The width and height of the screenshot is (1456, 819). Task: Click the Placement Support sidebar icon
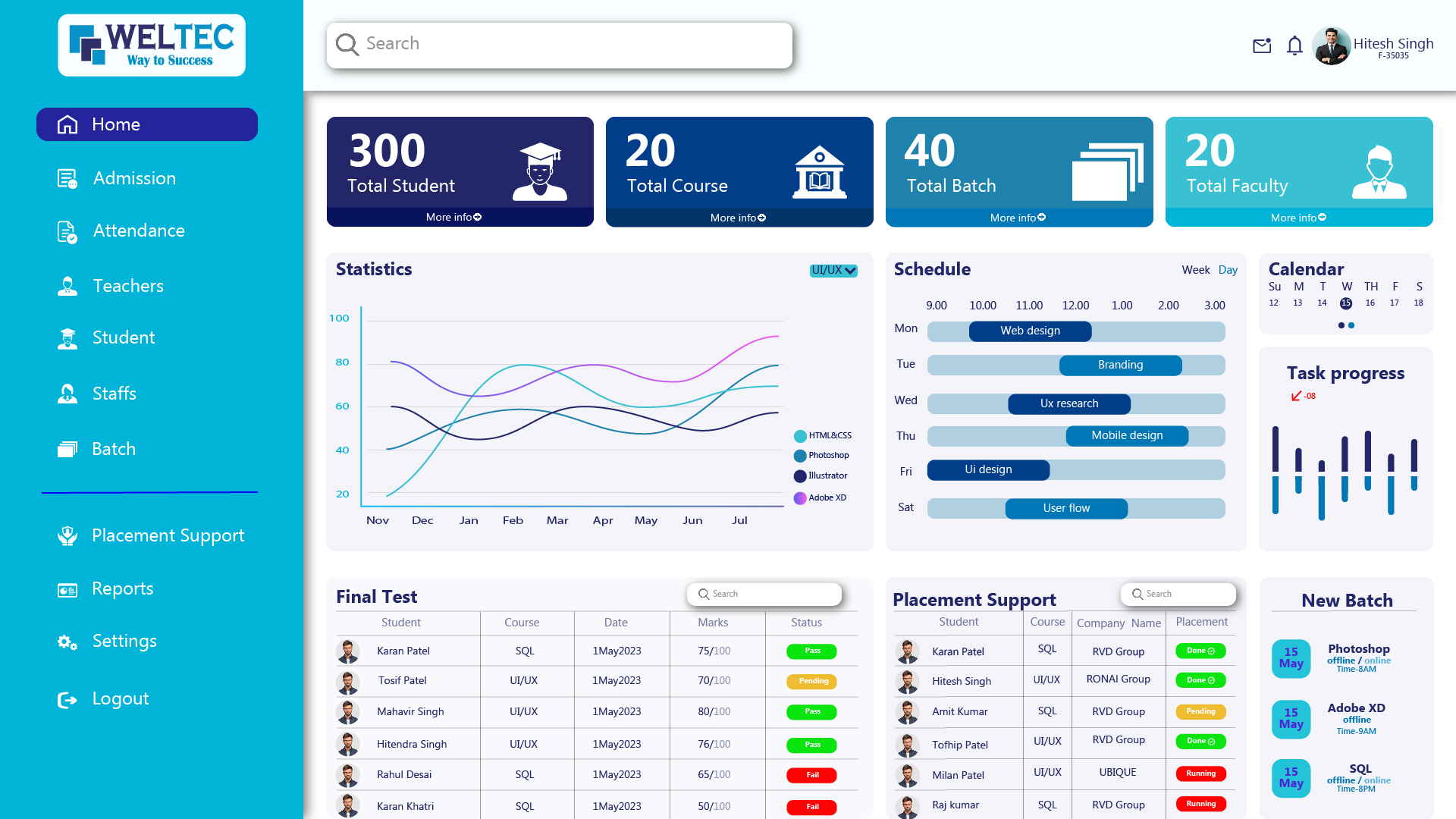pyautogui.click(x=67, y=536)
